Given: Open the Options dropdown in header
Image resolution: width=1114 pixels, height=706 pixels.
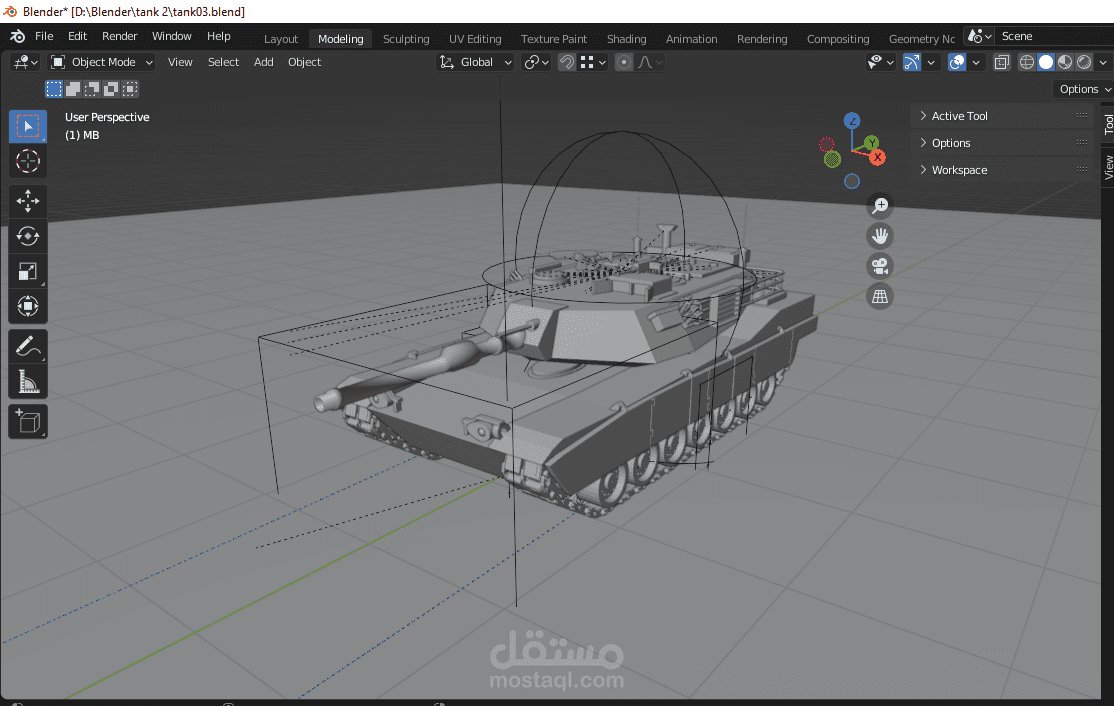Looking at the screenshot, I should click(1083, 89).
